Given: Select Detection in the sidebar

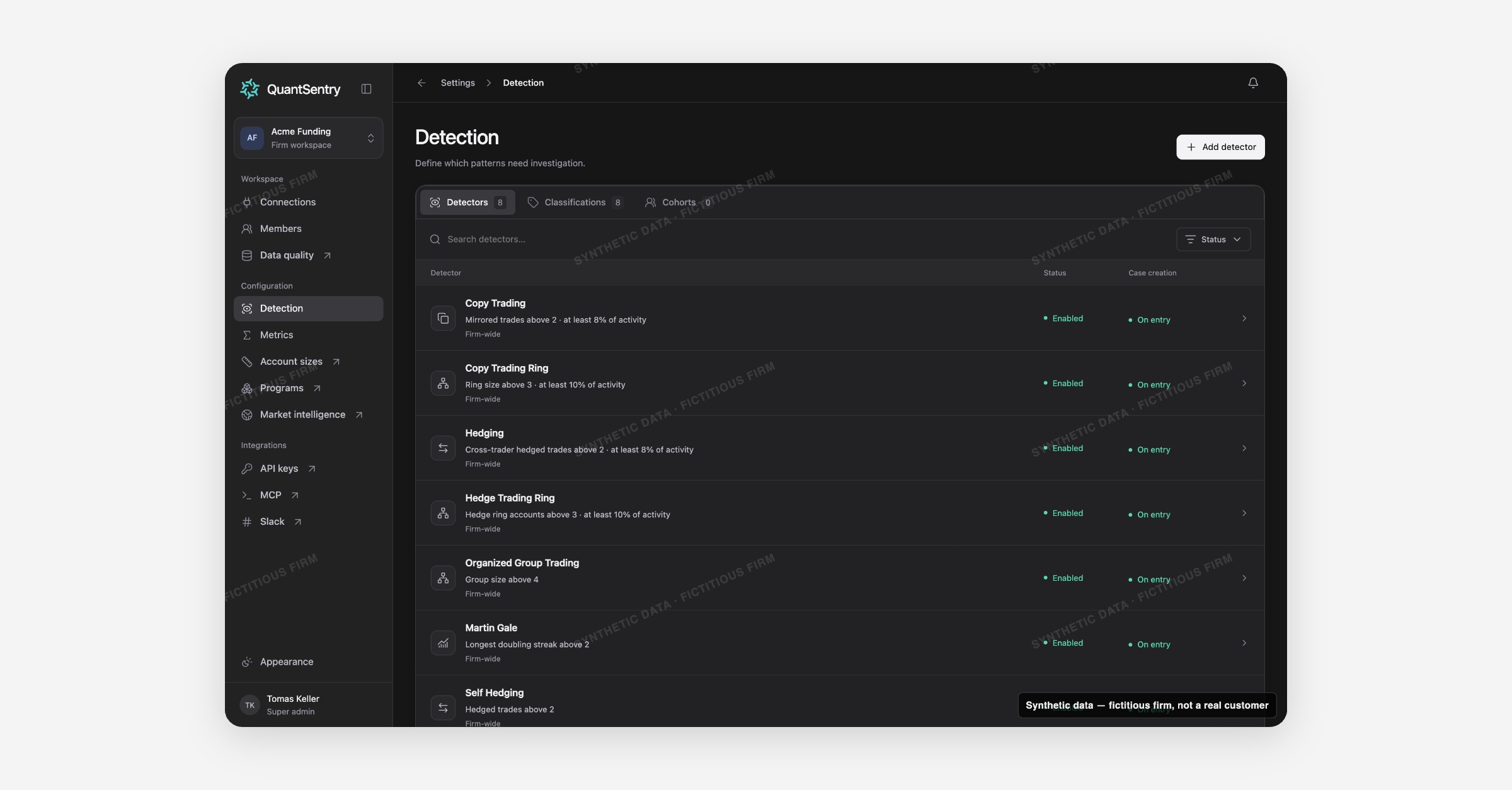Looking at the screenshot, I should tap(308, 309).
